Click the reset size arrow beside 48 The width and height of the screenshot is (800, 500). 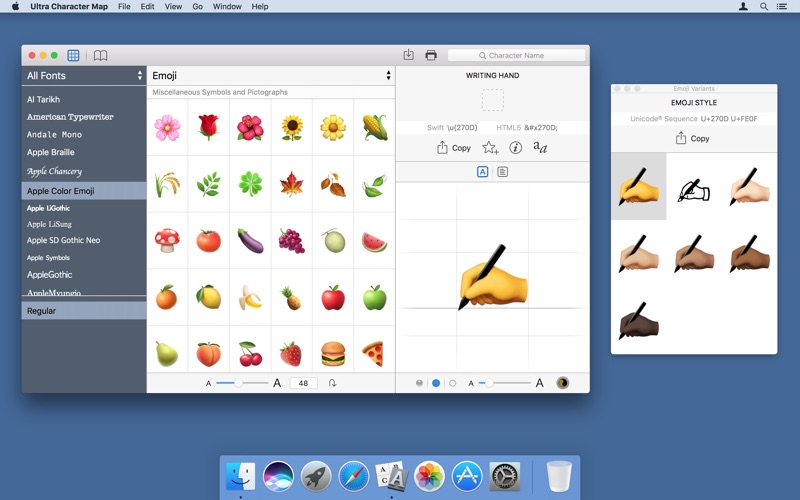click(x=333, y=383)
